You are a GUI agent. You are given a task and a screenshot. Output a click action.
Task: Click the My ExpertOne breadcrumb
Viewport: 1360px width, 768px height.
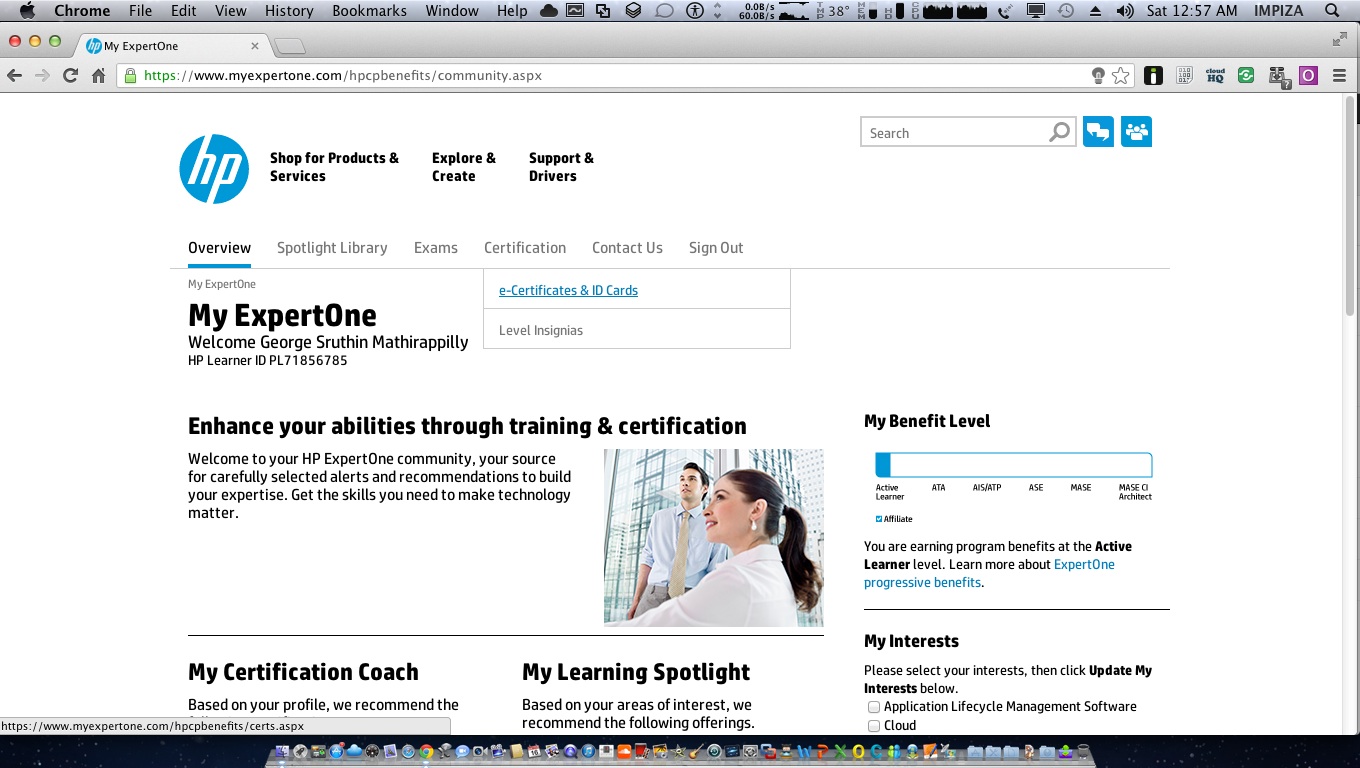pos(222,284)
